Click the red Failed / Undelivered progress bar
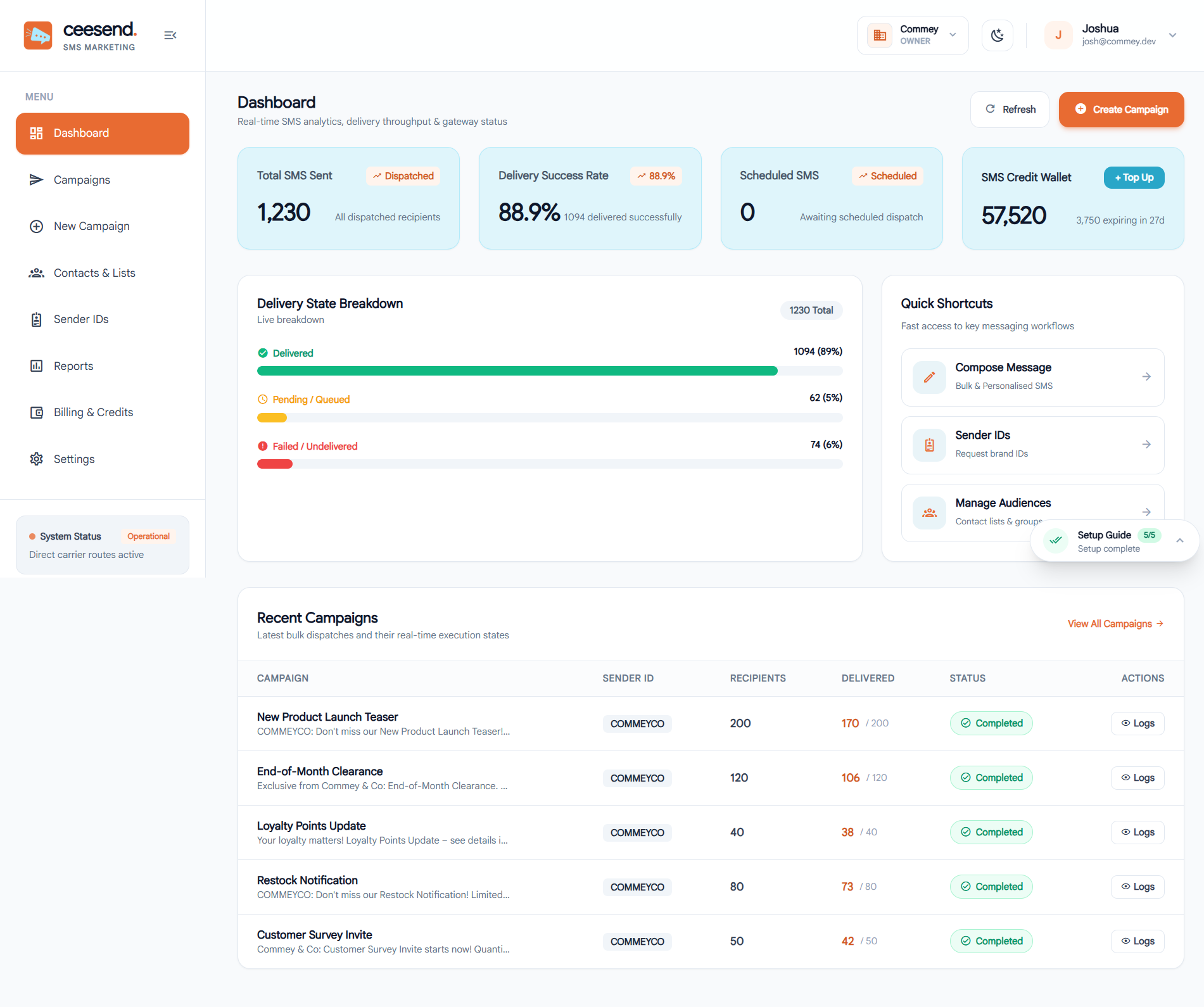 tap(275, 464)
